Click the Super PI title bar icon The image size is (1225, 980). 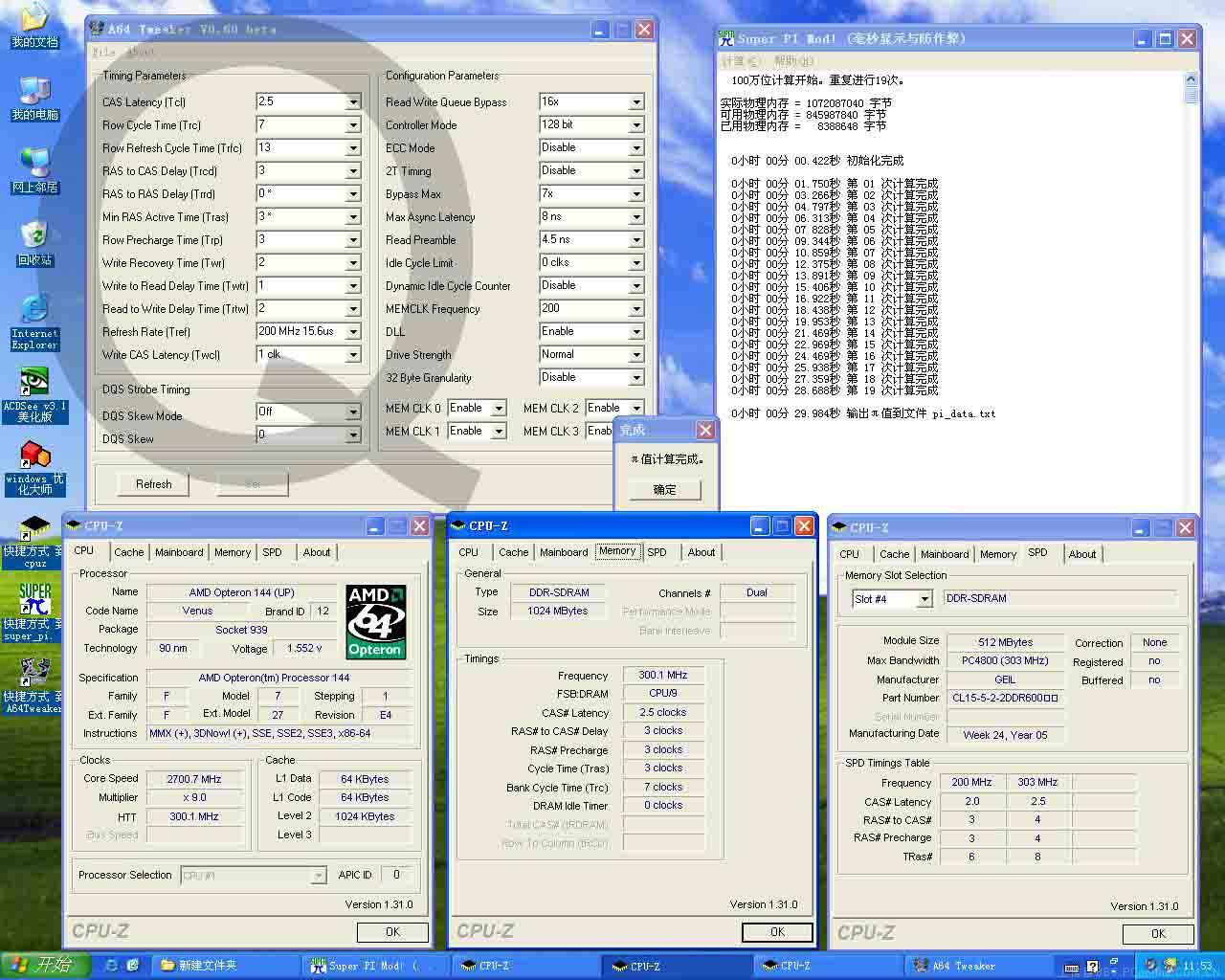tap(727, 38)
